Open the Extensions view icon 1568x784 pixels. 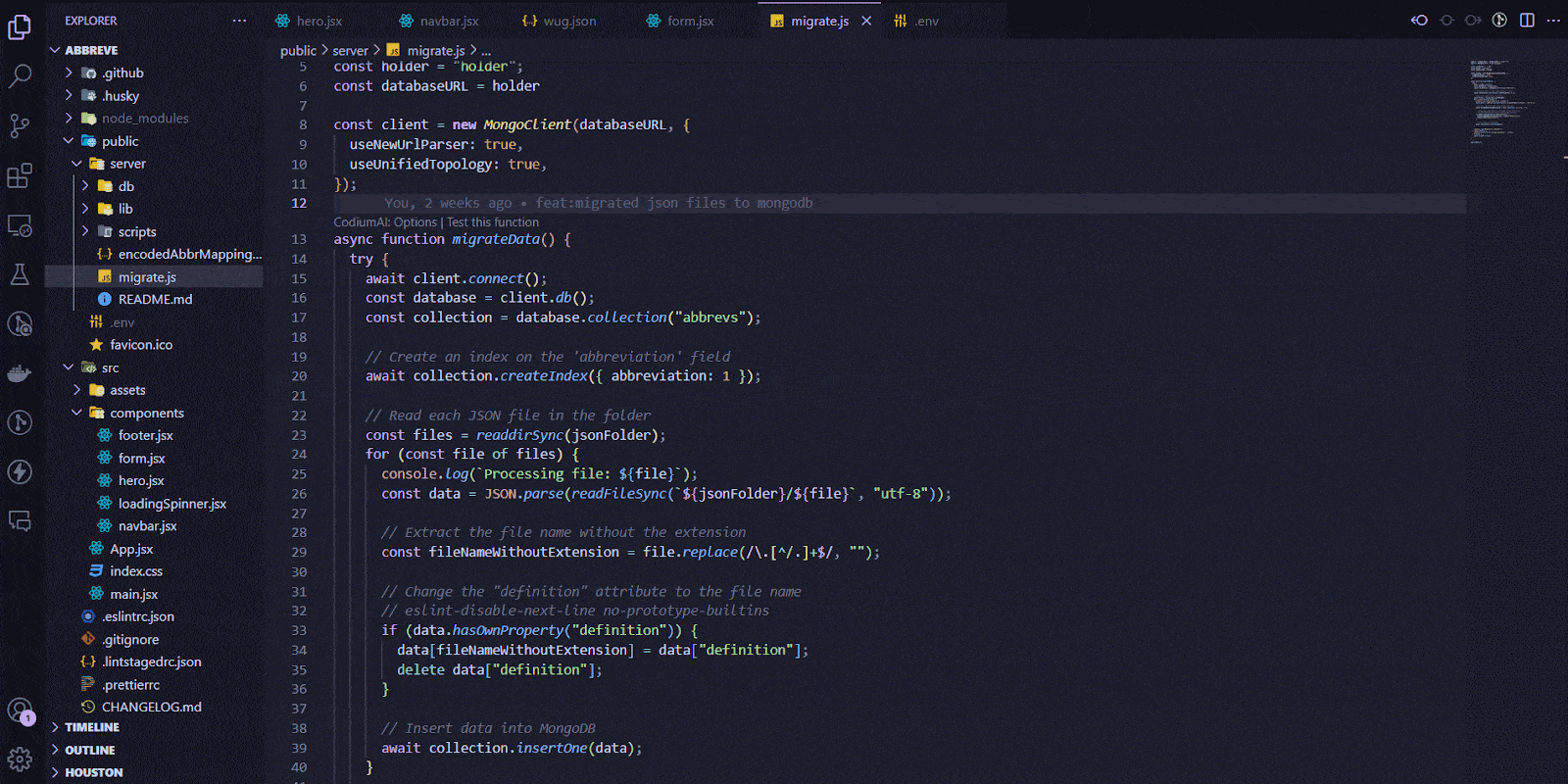point(20,175)
